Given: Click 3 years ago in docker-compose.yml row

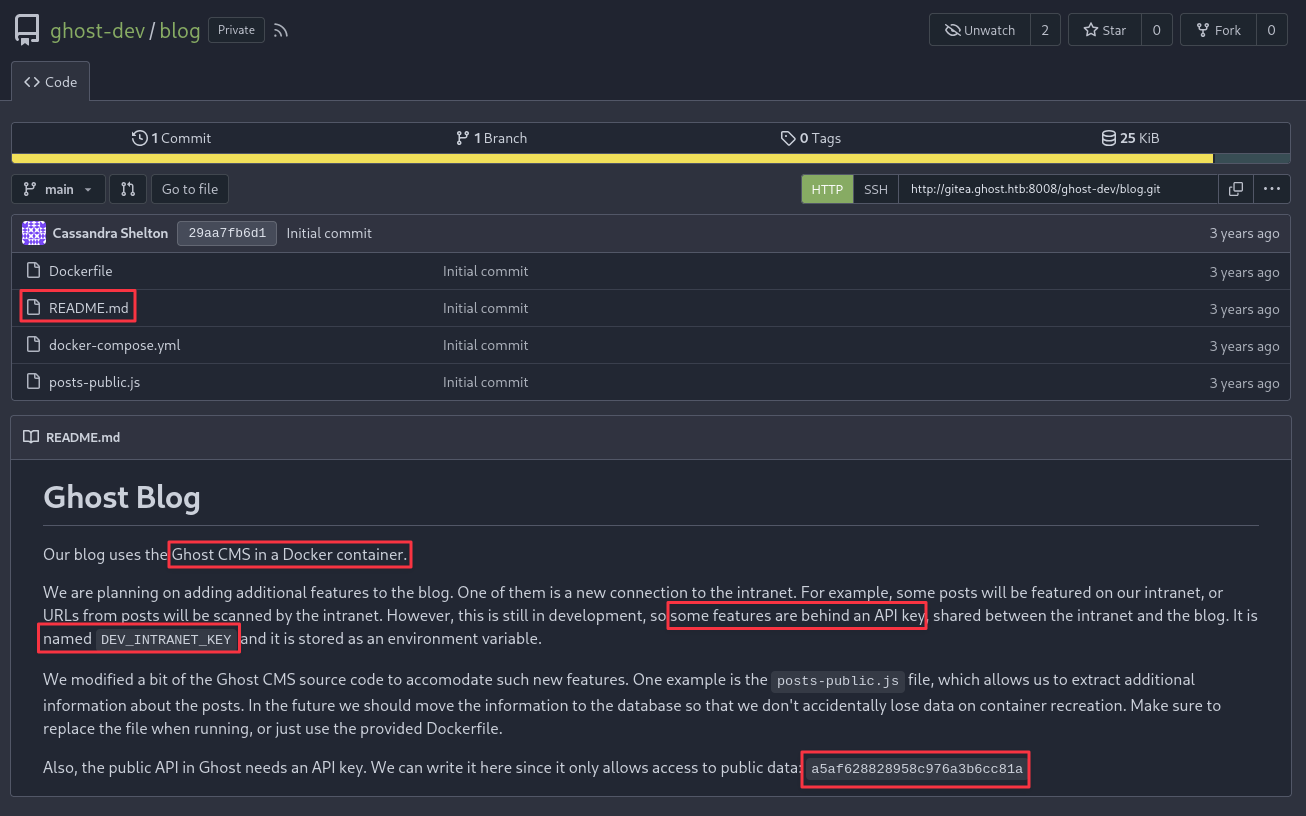Looking at the screenshot, I should [1244, 346].
